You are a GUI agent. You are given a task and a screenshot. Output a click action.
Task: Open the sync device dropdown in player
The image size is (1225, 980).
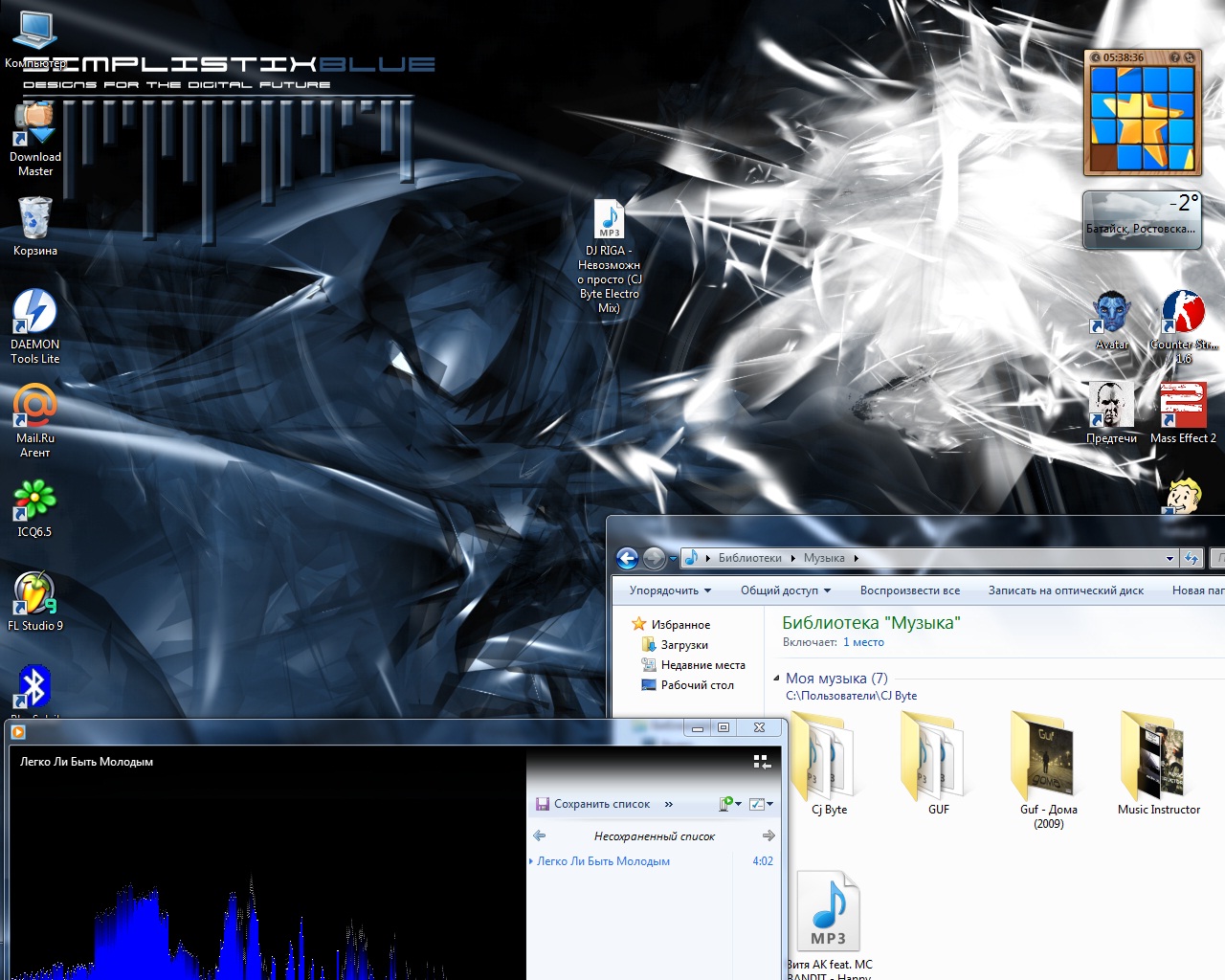click(x=731, y=804)
